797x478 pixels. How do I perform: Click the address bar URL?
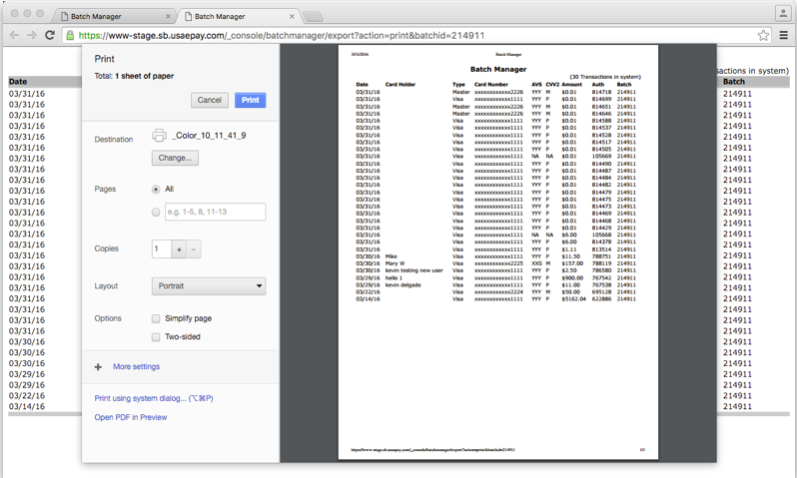[282, 35]
